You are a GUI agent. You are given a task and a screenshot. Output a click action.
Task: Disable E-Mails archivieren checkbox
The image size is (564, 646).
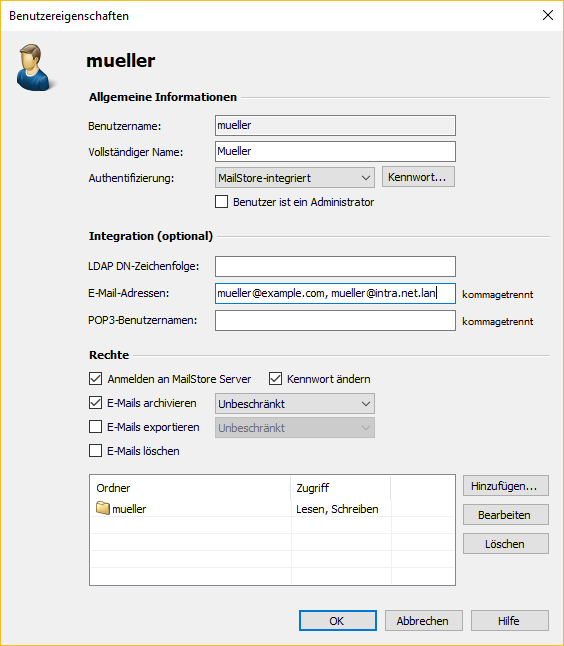click(96, 403)
